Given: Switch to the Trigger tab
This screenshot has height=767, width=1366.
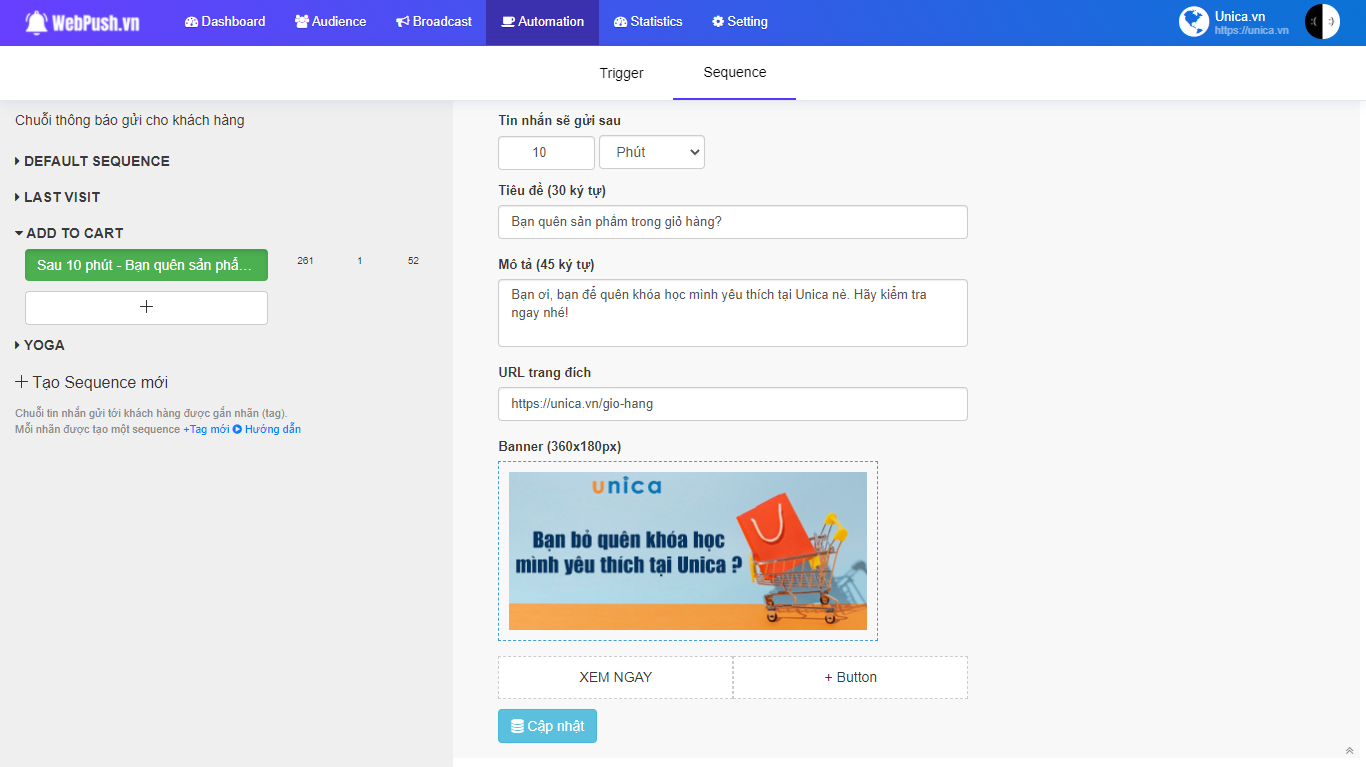Looking at the screenshot, I should point(622,73).
